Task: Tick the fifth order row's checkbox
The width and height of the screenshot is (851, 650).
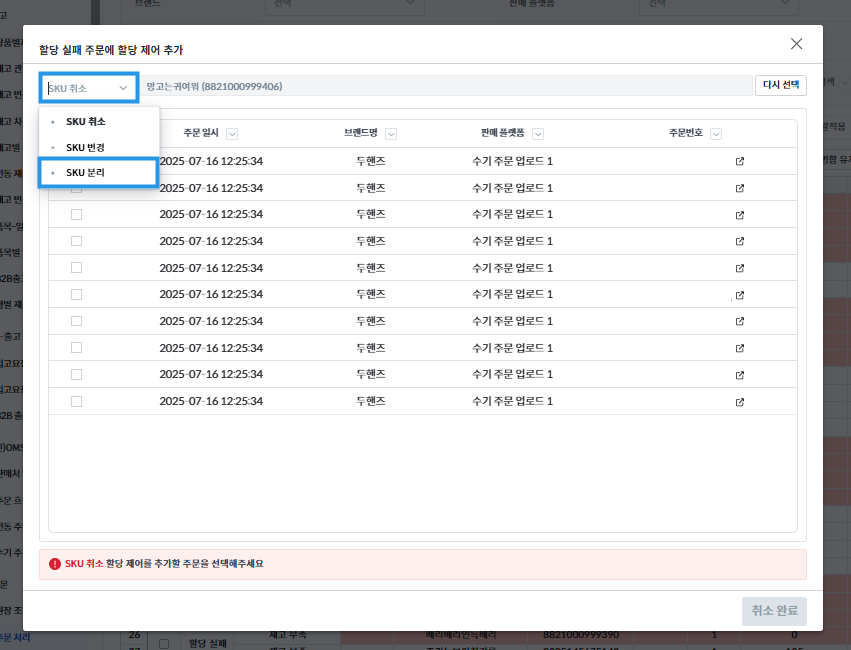Action: [x=77, y=267]
